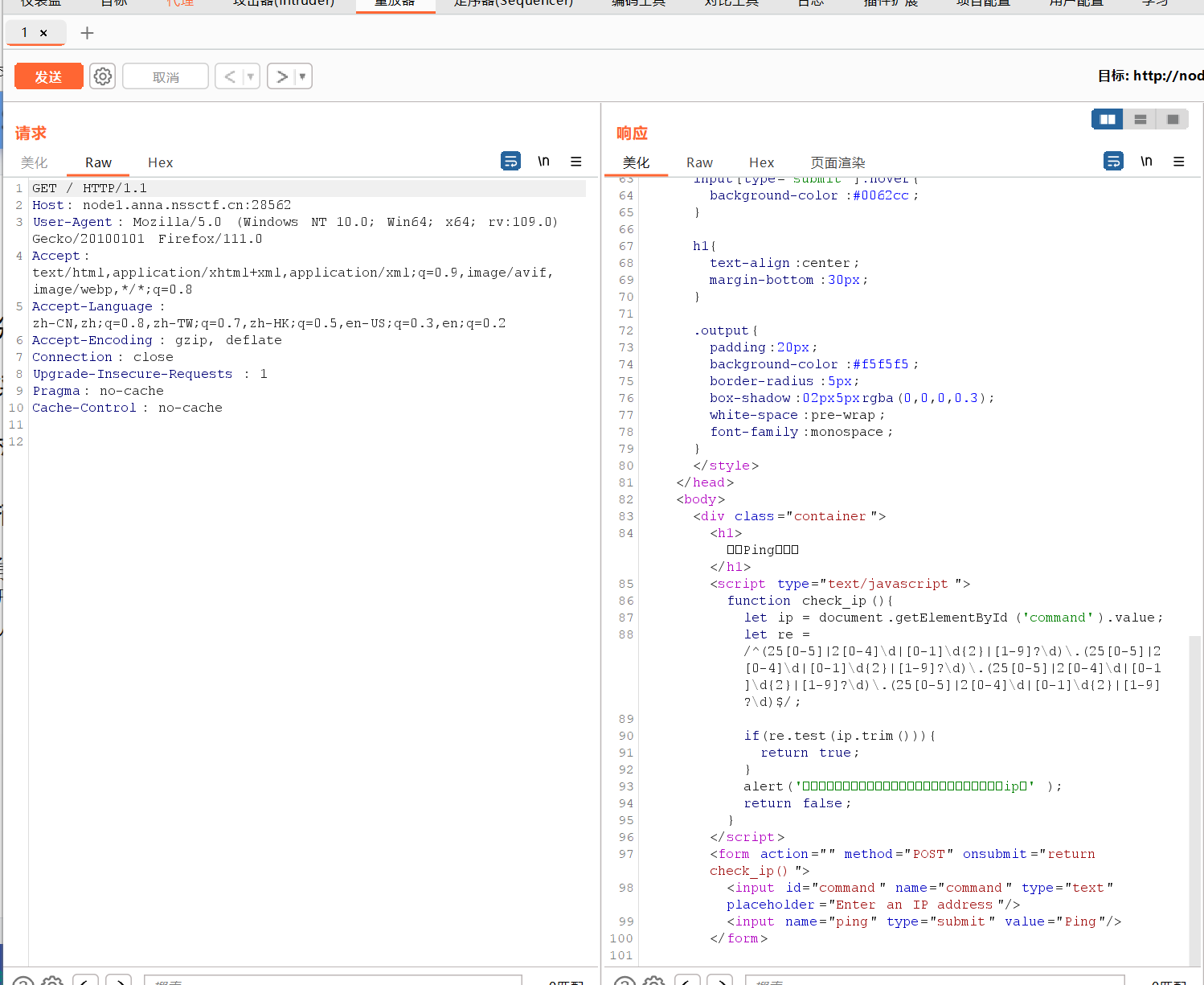Switch to top-bottom panel layout
Viewport: 1204px width, 985px height.
1141,119
